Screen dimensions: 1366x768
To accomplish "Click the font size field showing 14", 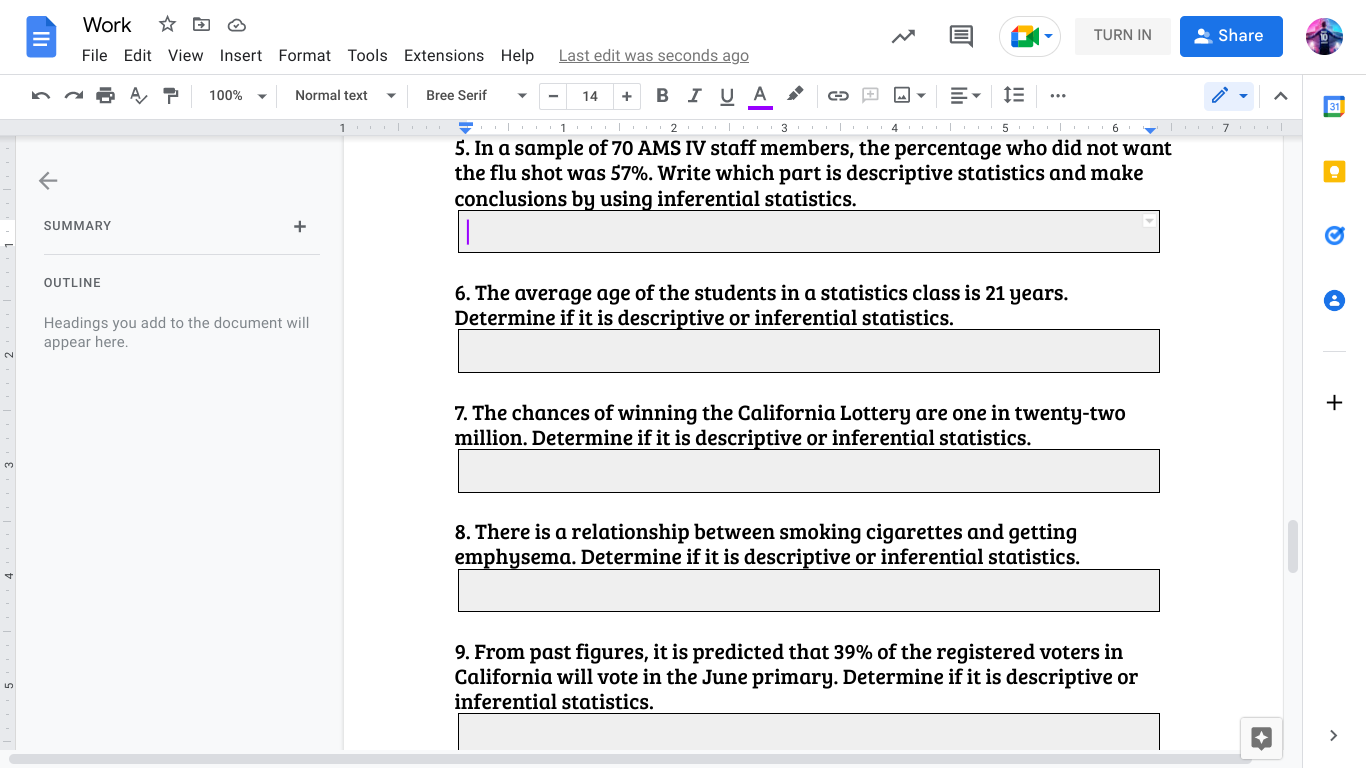I will [590, 96].
